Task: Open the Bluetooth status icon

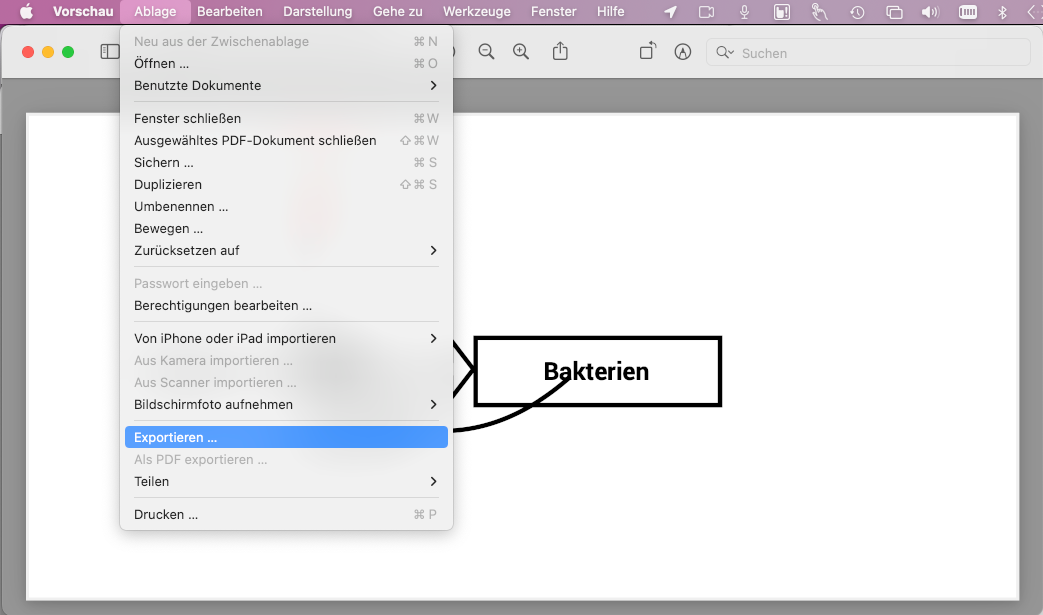Action: 1003,12
